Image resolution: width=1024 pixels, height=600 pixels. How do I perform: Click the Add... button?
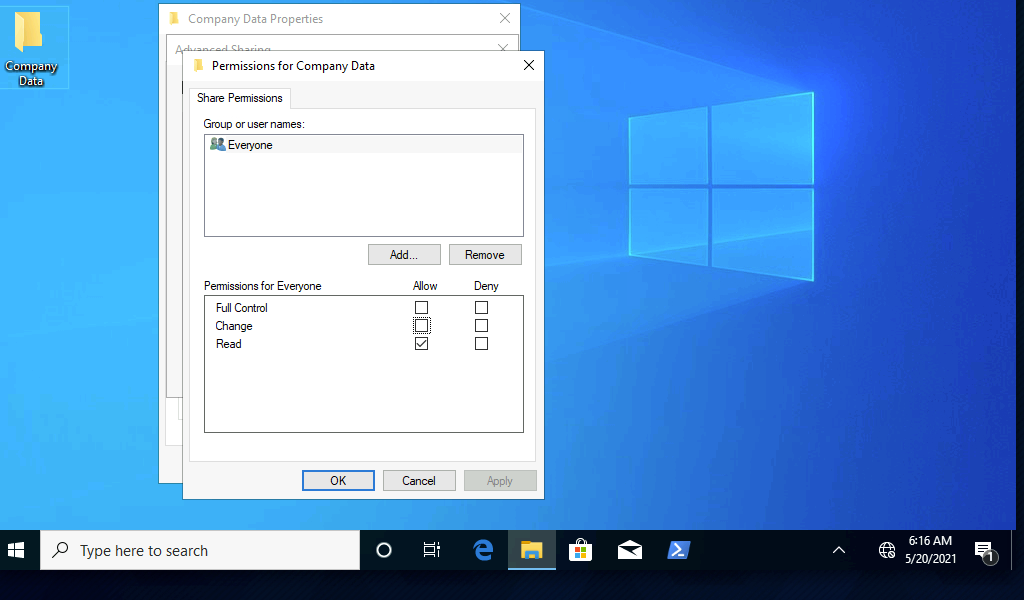click(403, 255)
